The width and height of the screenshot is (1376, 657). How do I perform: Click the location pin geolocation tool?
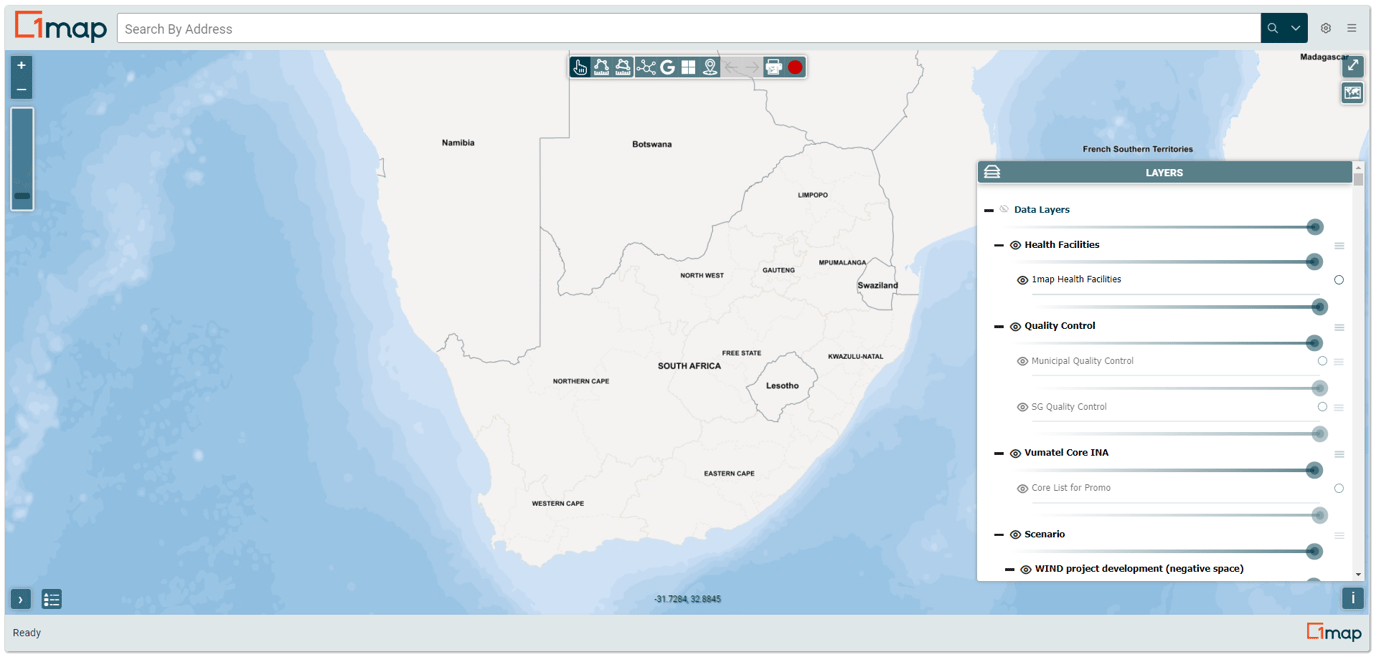(x=710, y=67)
